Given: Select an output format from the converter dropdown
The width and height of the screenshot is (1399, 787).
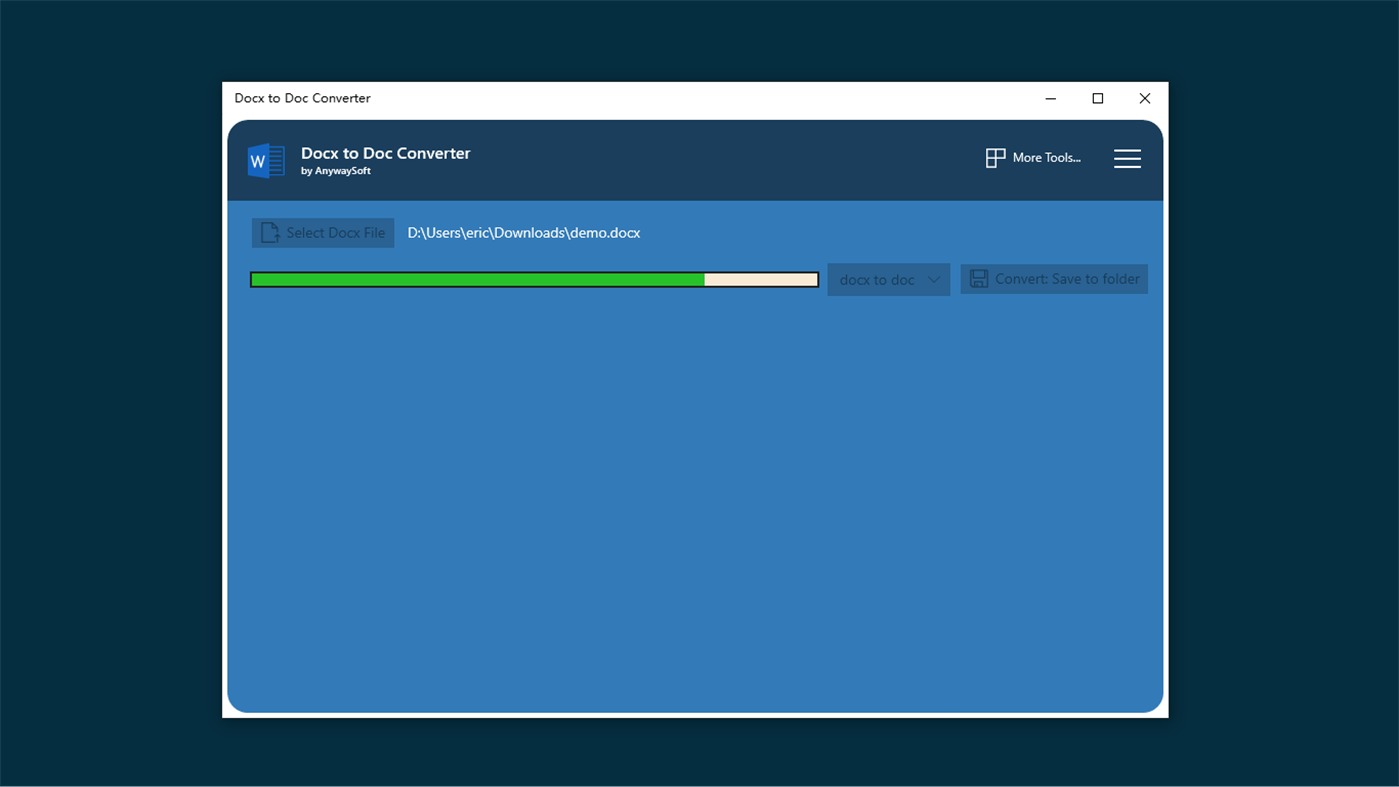Looking at the screenshot, I should tap(888, 280).
